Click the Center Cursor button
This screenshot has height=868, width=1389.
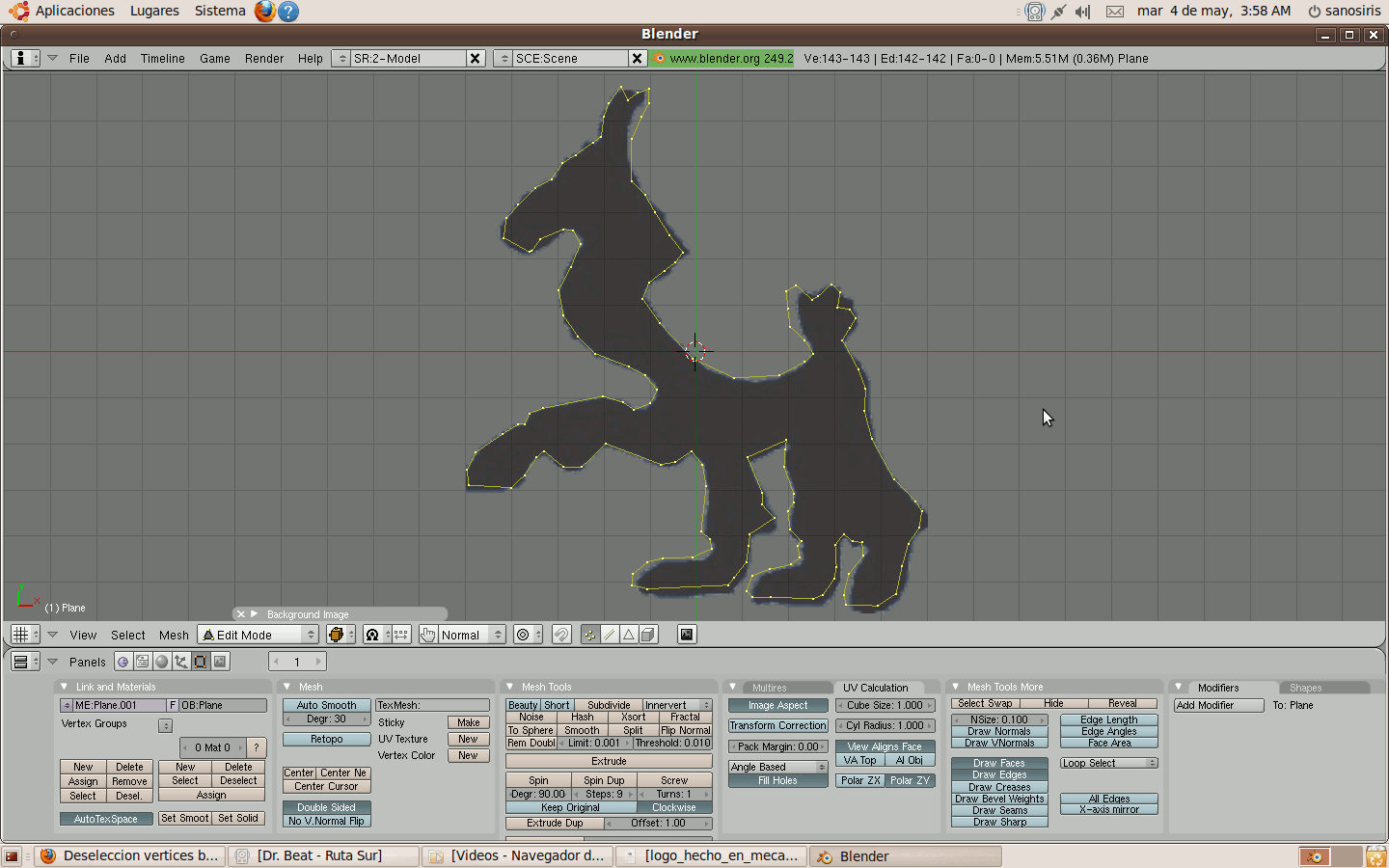coord(326,786)
